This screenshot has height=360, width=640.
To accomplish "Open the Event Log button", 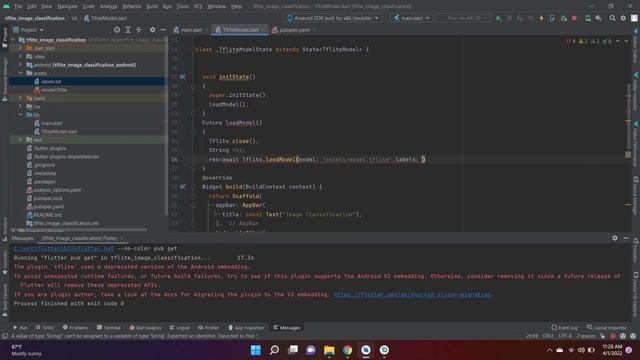I will (x=564, y=328).
